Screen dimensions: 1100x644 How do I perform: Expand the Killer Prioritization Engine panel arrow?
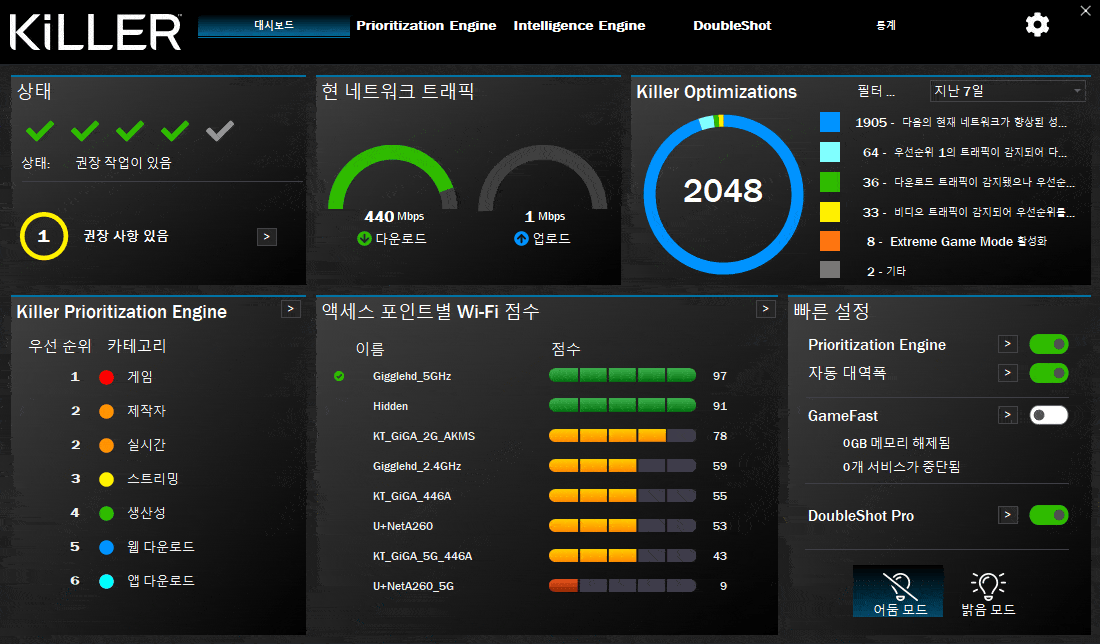[x=290, y=310]
